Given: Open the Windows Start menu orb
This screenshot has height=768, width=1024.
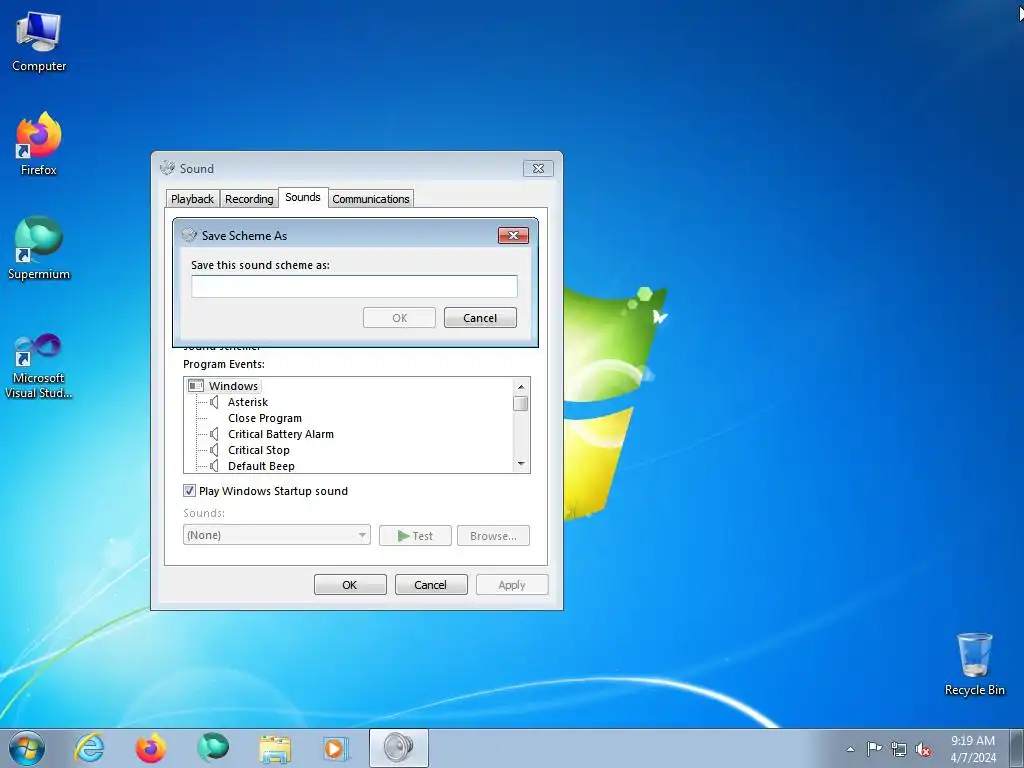Looking at the screenshot, I should (x=27, y=748).
